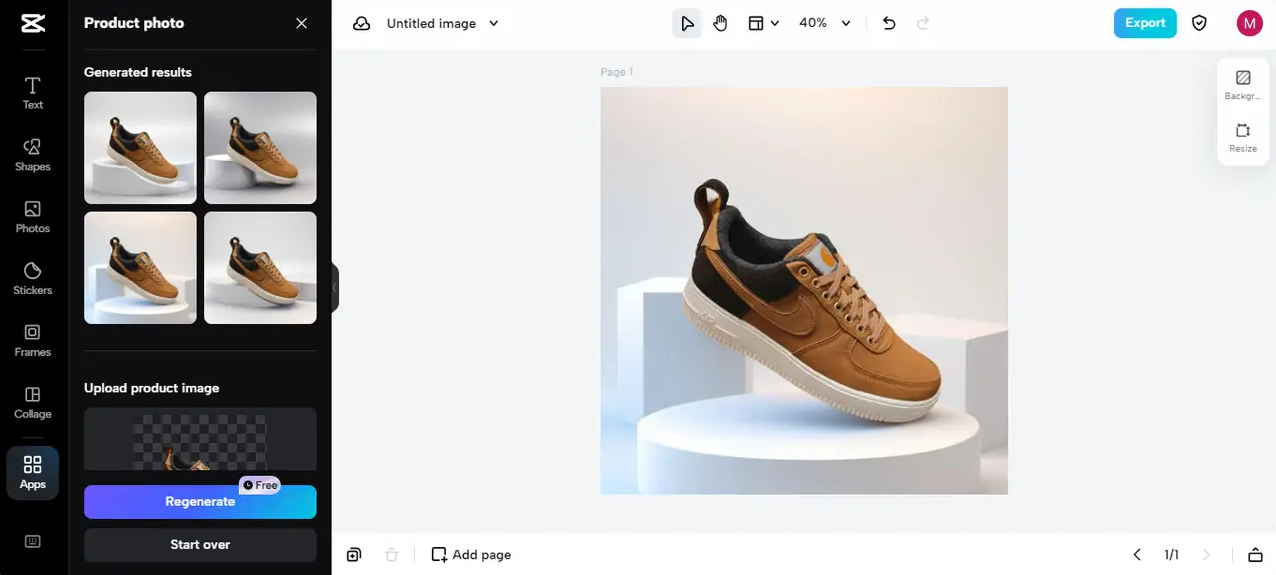Choose the Select pointer tool

(687, 23)
